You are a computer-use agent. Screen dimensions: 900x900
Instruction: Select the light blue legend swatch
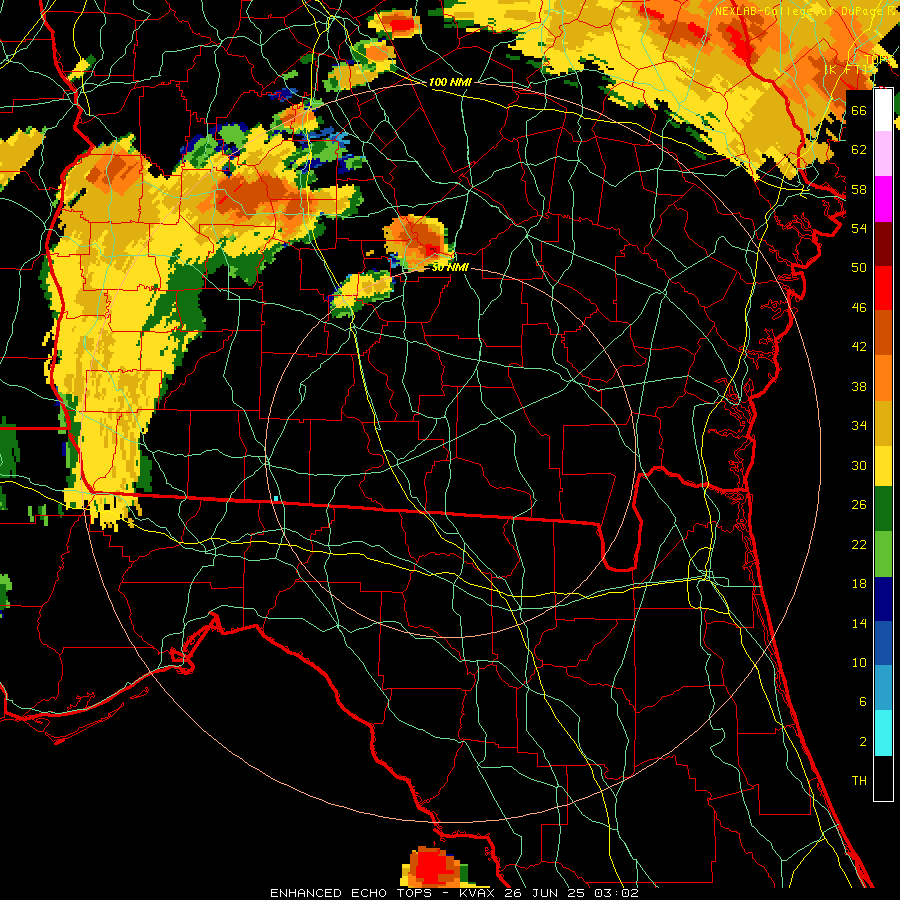point(883,688)
